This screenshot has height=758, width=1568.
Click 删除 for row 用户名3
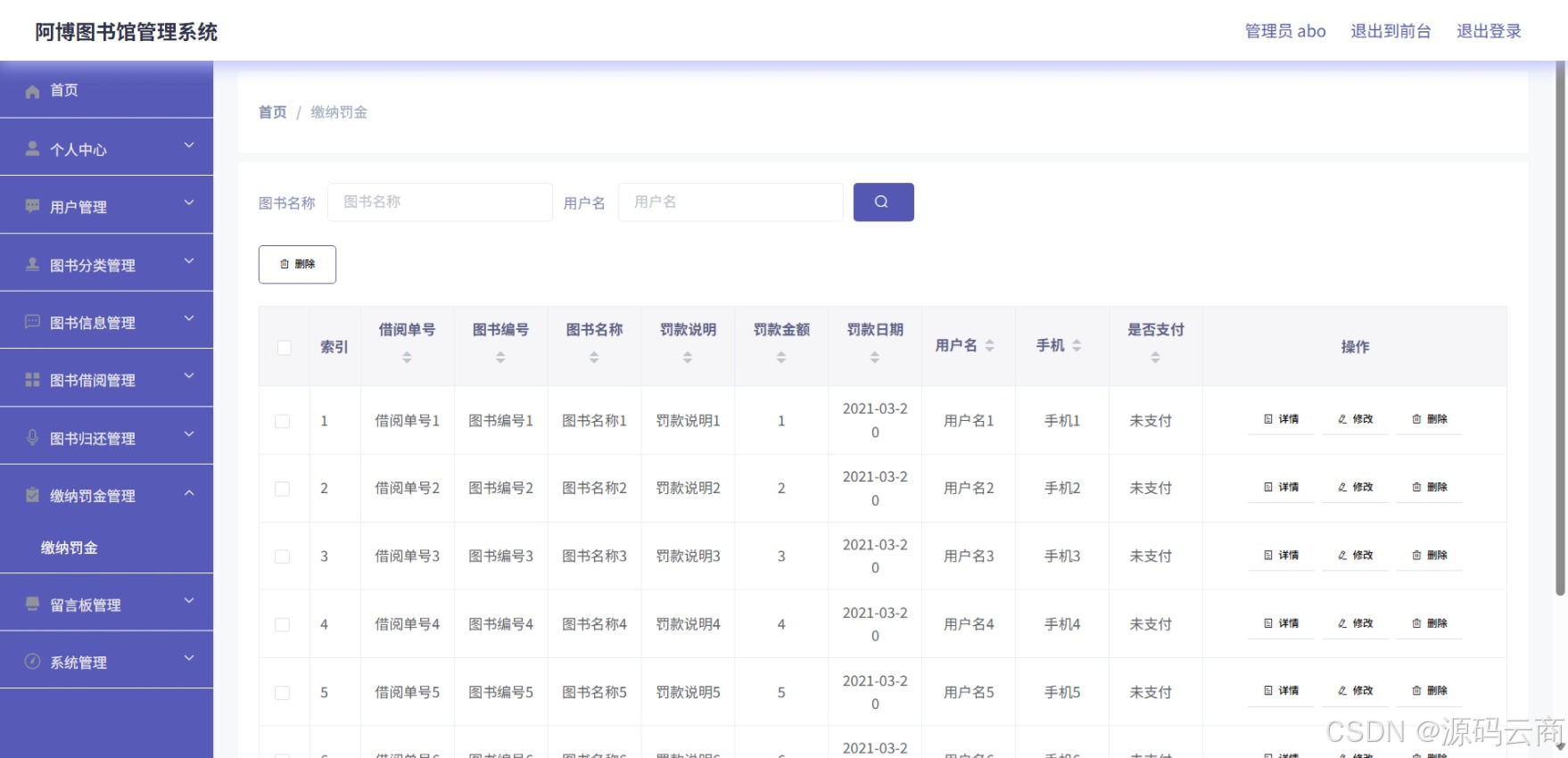[1429, 555]
